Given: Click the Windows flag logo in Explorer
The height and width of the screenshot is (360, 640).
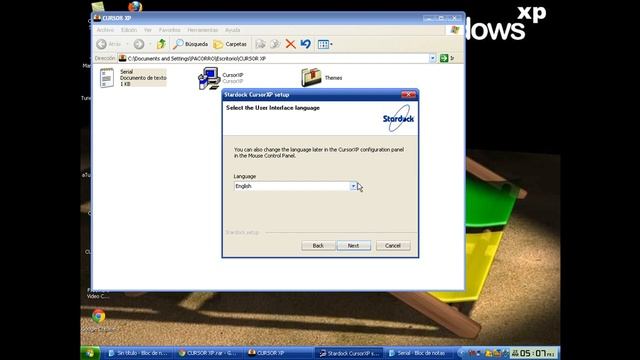Looking at the screenshot, I should (x=455, y=30).
